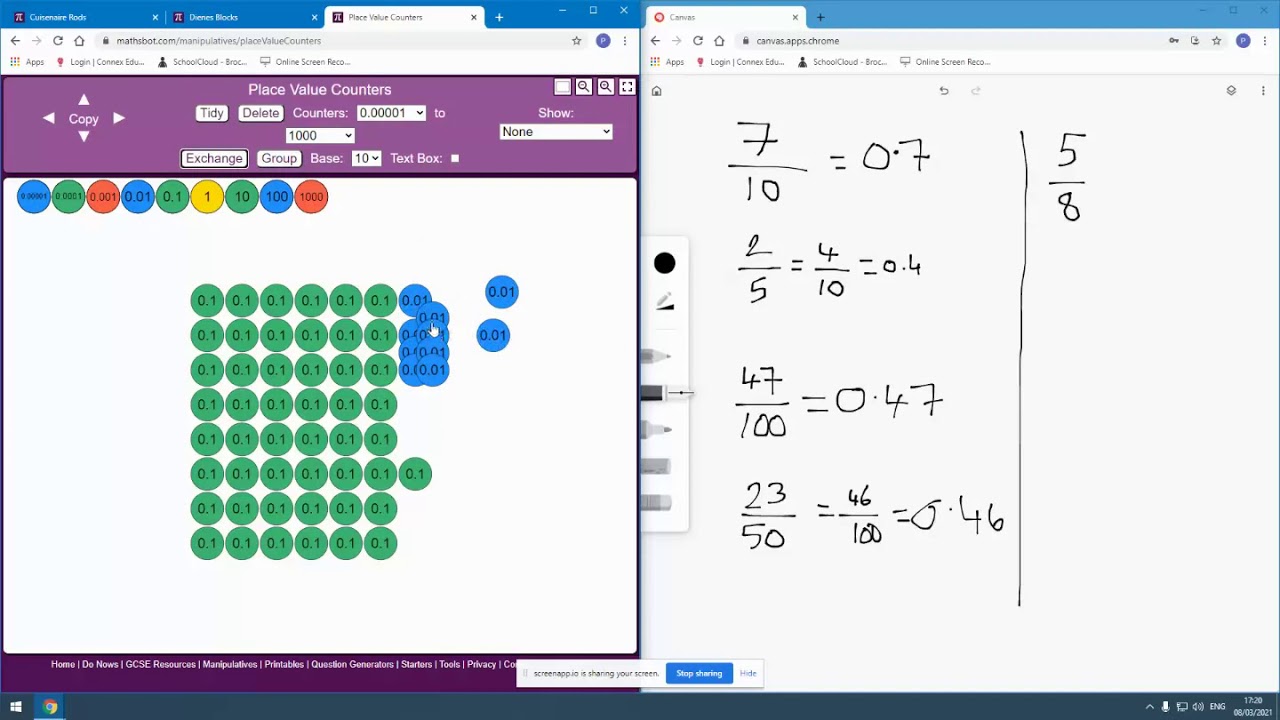Screen dimensions: 1280x720
Task: Click the Canvas home icon
Action: pyautogui.click(x=656, y=91)
